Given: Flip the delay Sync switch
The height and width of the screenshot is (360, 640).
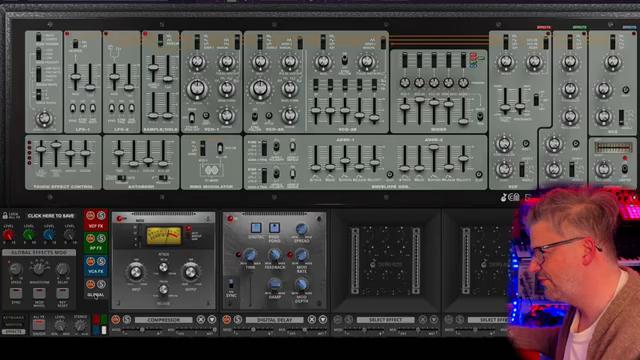Looking at the screenshot, I should pos(231,284).
